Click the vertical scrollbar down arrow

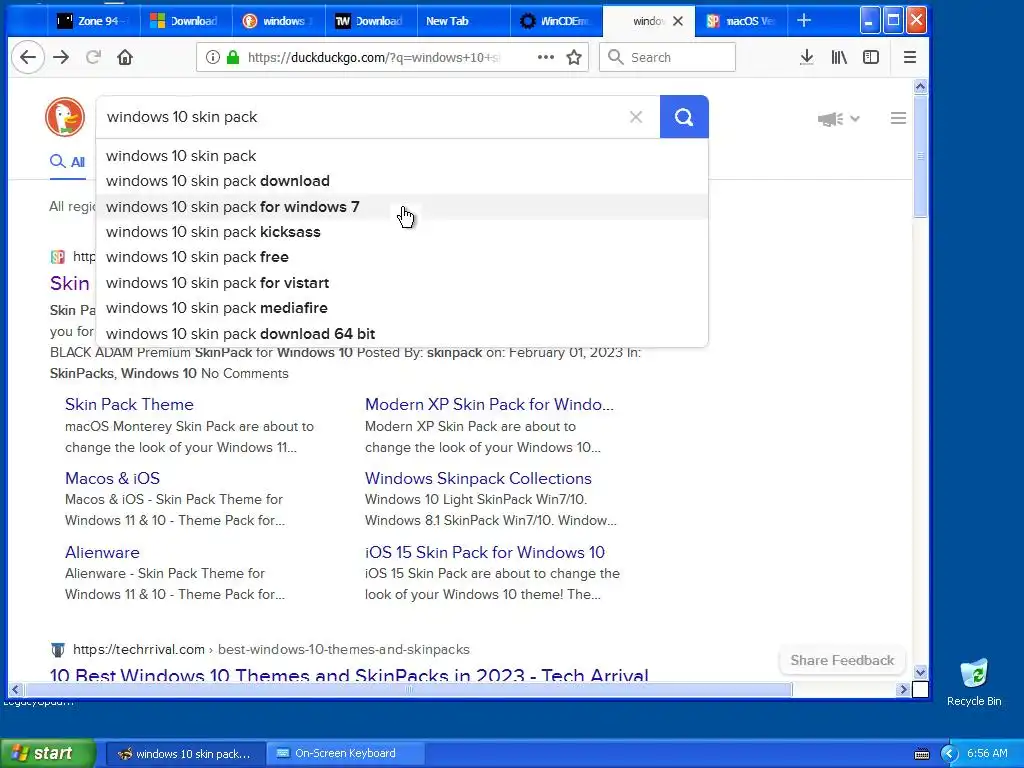(920, 672)
